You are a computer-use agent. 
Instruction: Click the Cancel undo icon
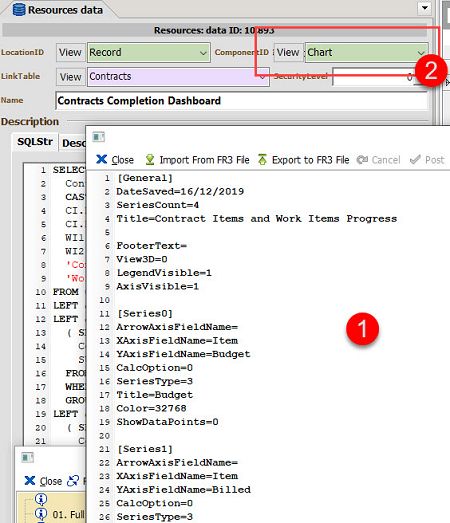coord(362,160)
